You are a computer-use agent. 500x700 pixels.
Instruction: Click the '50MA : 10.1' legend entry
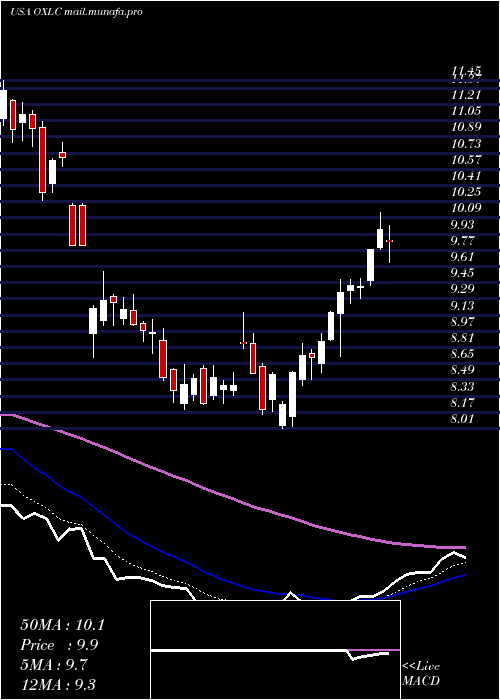point(62,625)
